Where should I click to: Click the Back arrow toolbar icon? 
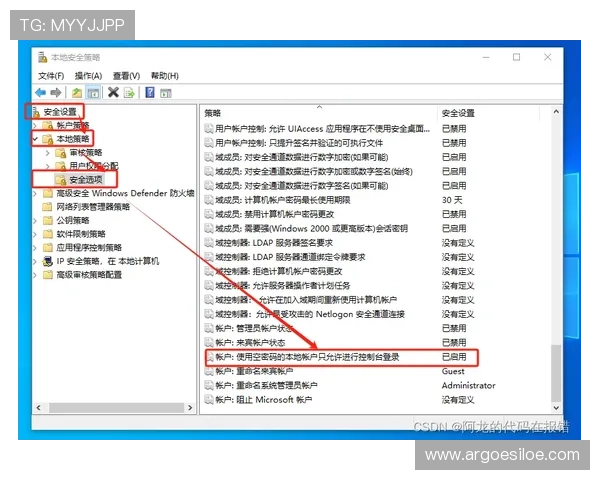click(x=41, y=92)
